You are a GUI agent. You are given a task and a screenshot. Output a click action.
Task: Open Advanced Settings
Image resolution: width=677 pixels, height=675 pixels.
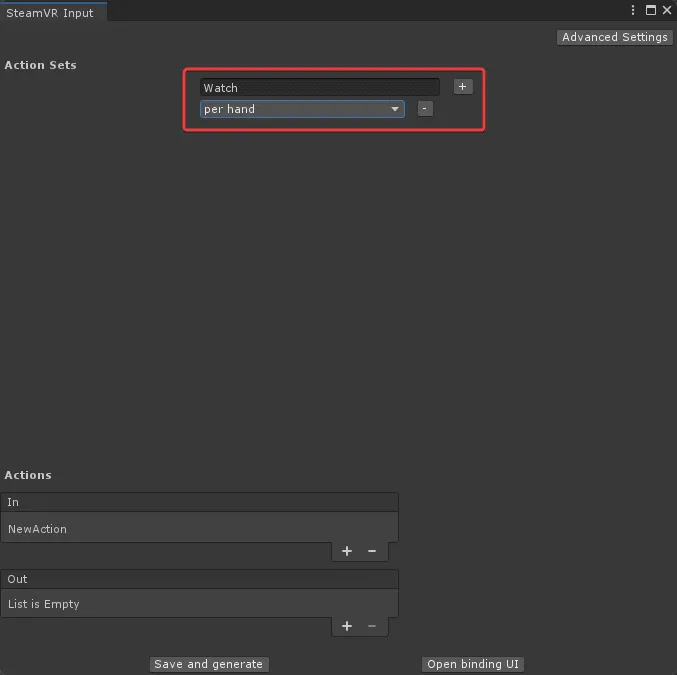(614, 37)
